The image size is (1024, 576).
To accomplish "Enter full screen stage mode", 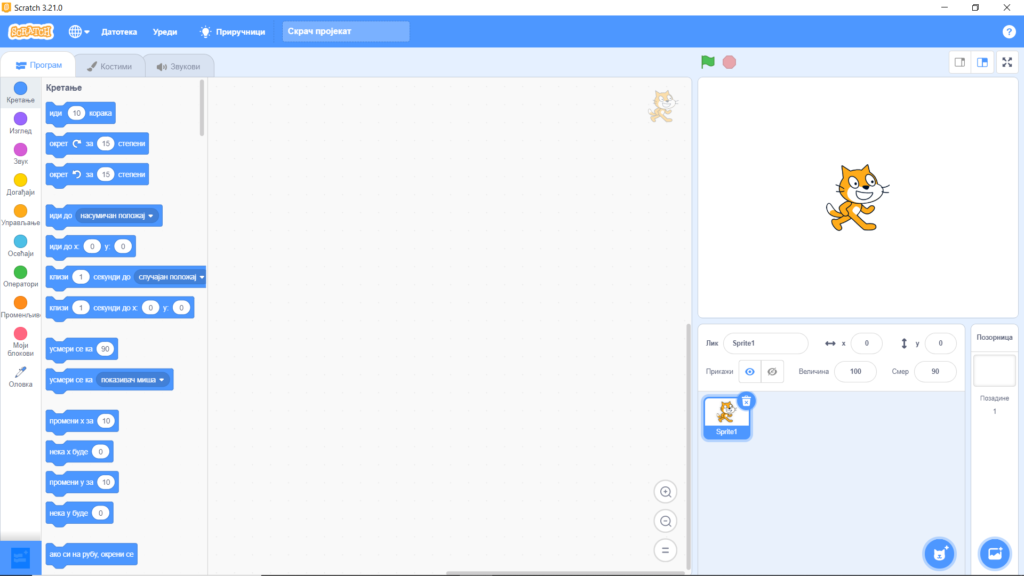I will 1007,62.
